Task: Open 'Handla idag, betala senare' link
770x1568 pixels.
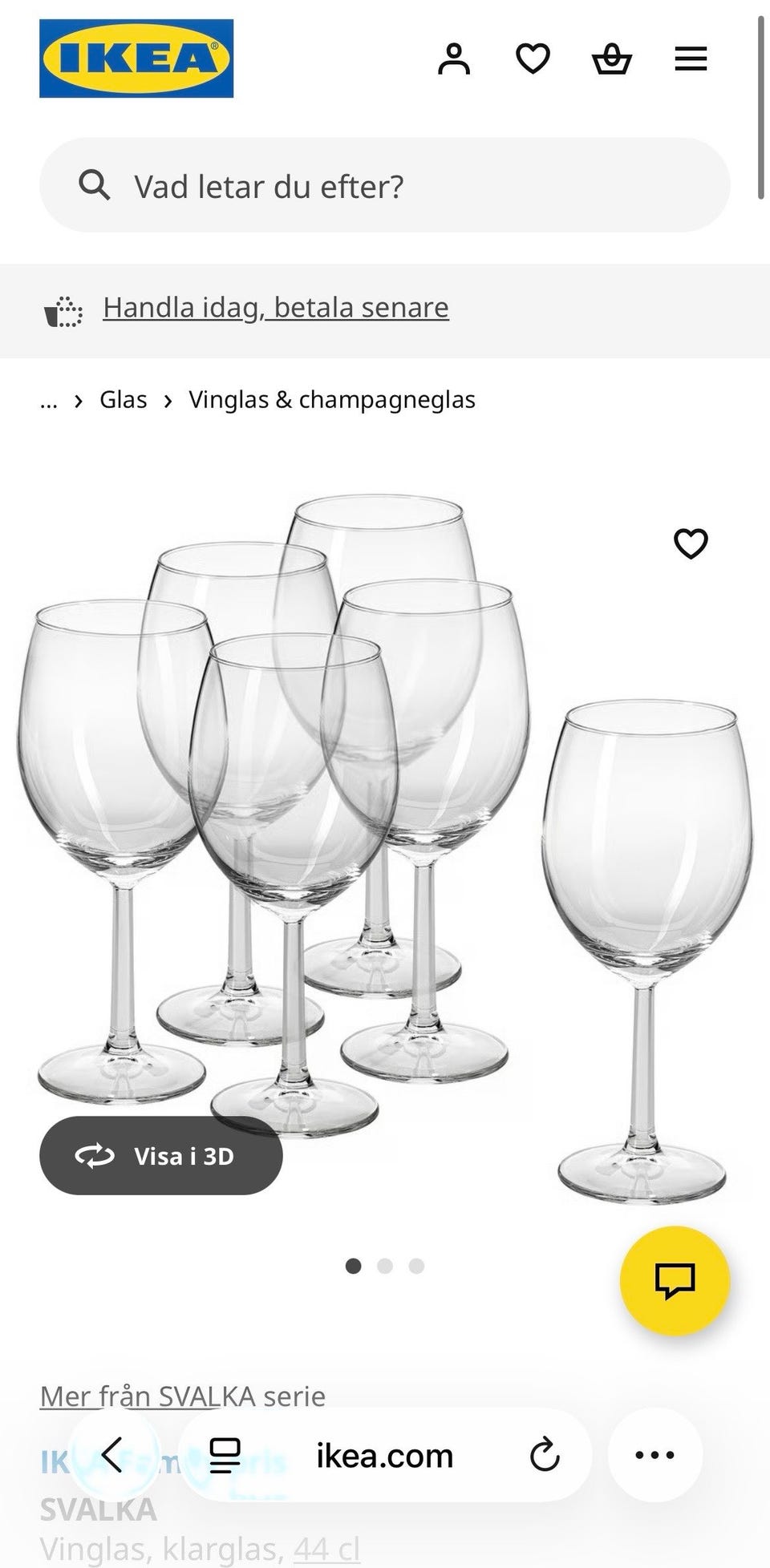Action: tap(276, 307)
